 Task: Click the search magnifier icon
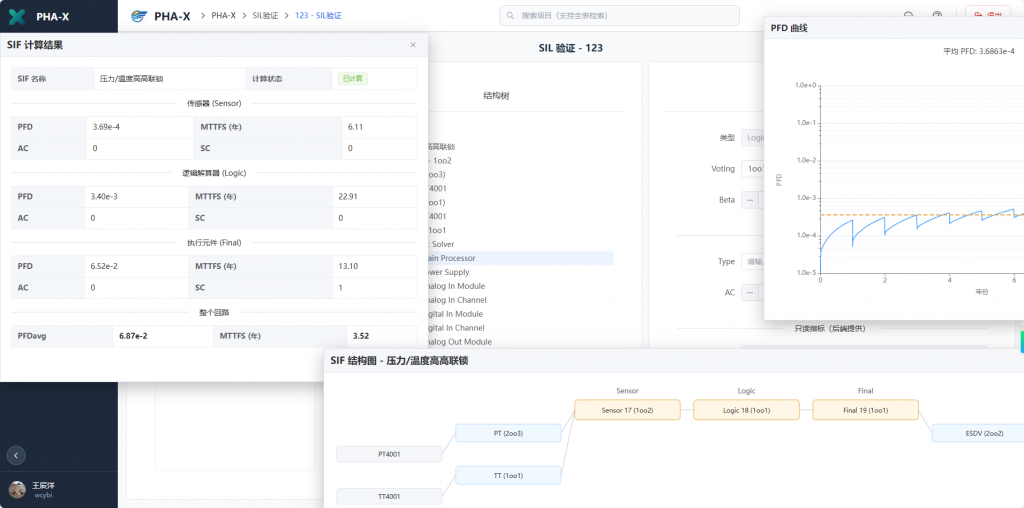pyautogui.click(x=512, y=16)
